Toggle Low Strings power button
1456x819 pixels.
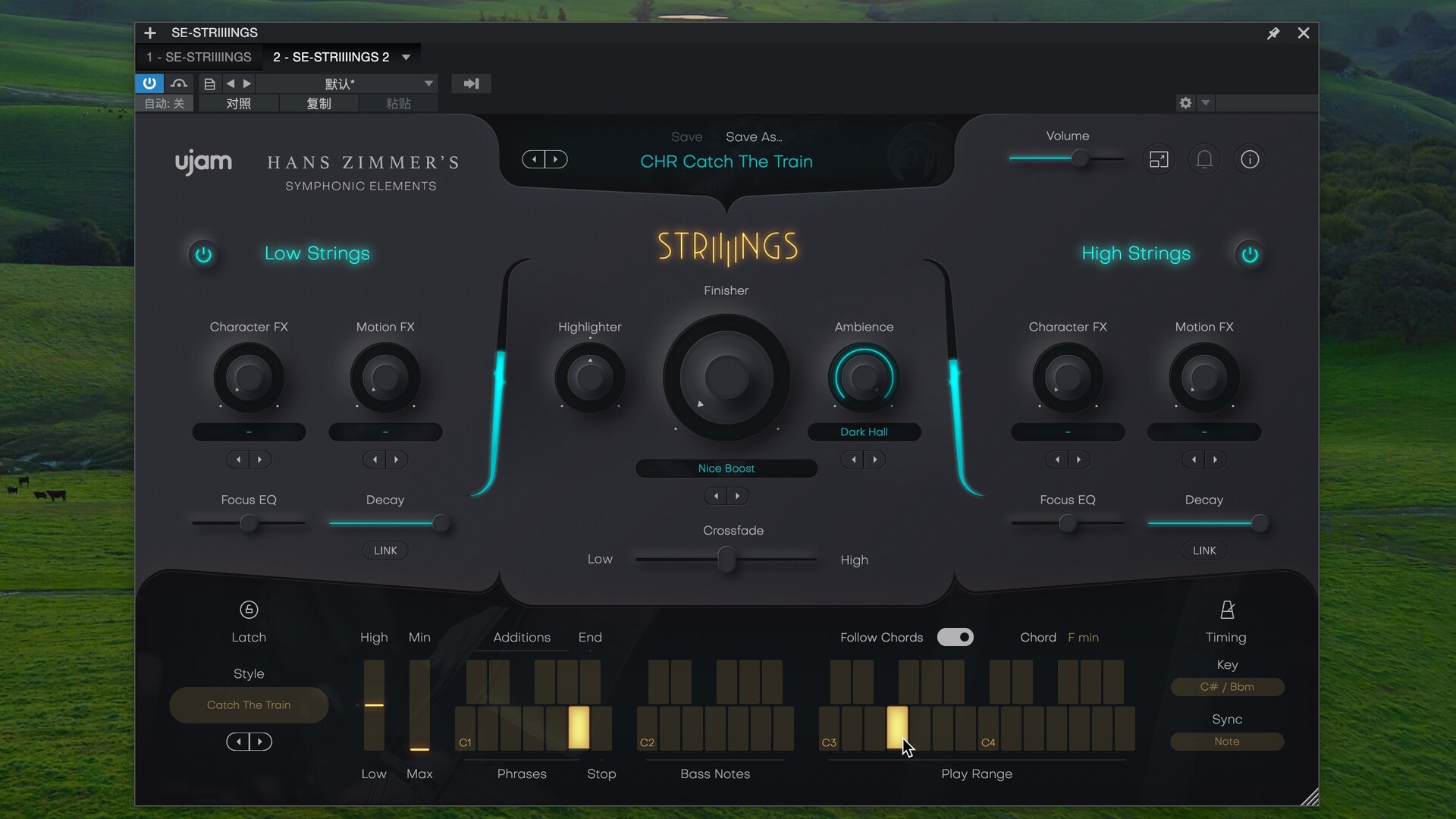click(203, 254)
